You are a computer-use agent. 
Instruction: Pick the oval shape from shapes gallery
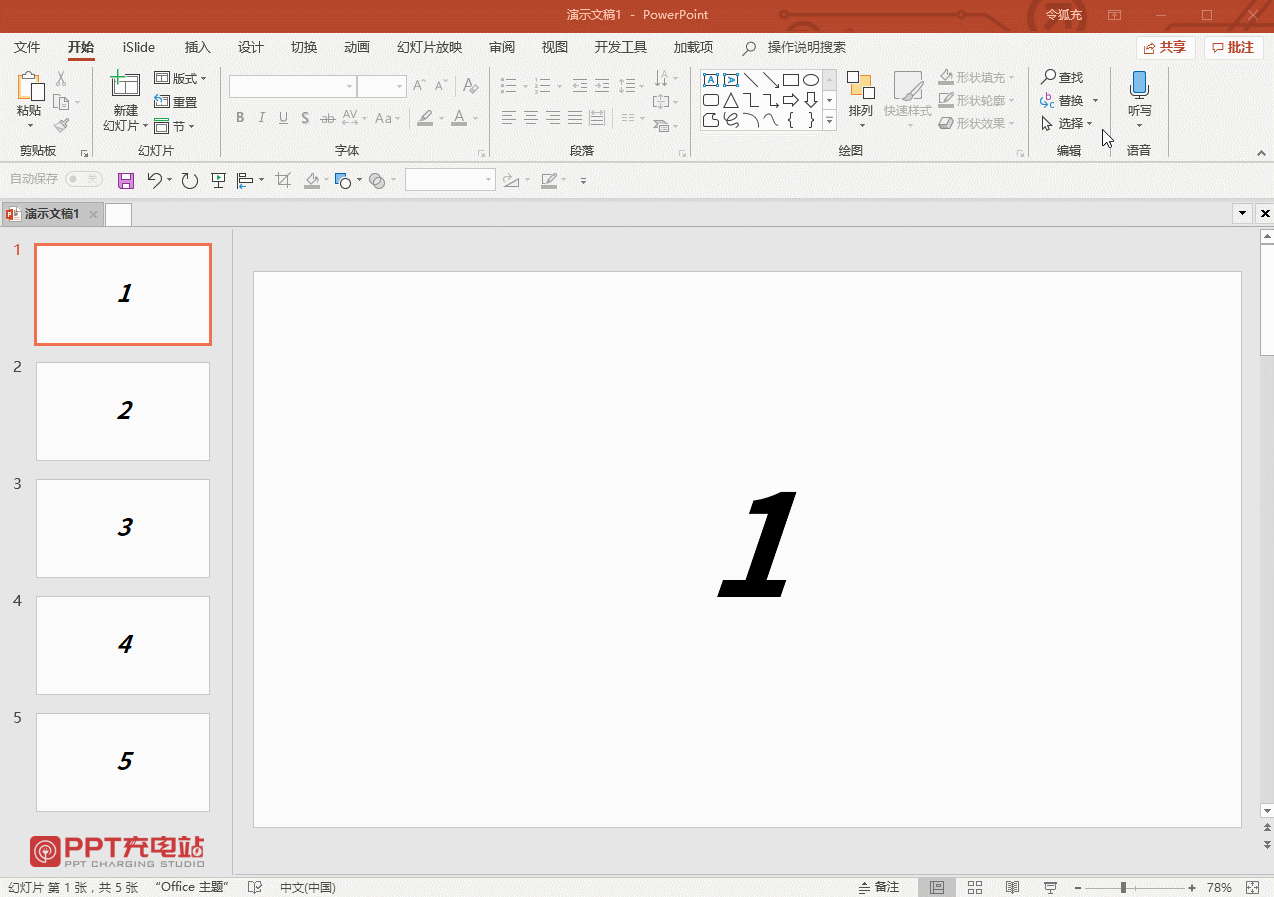pos(811,80)
